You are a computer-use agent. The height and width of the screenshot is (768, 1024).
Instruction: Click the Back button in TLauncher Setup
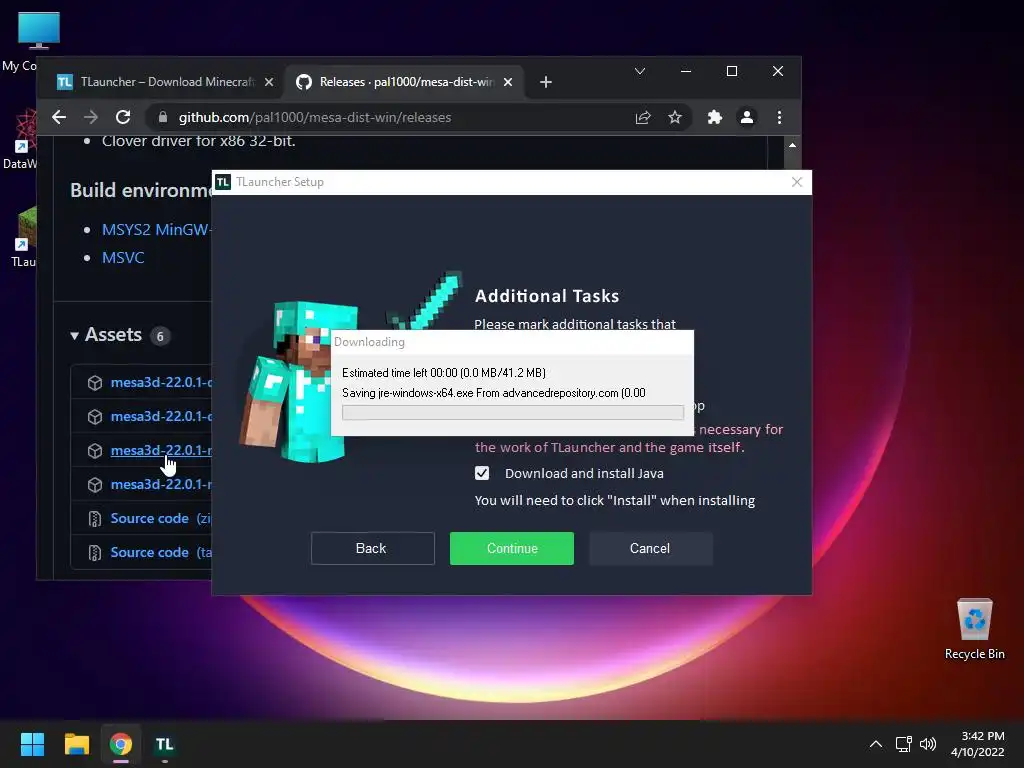tap(372, 548)
